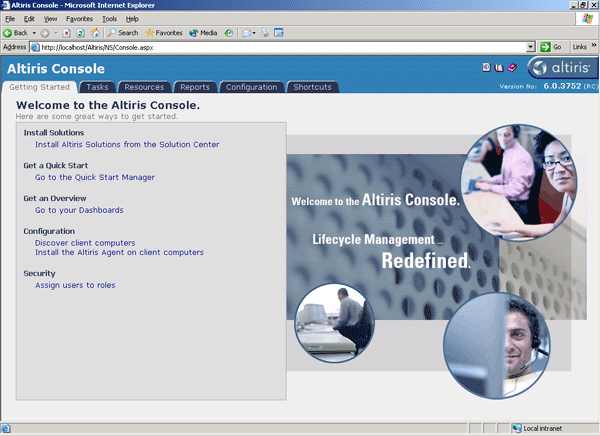The image size is (600, 436).
Task: Open the Help menu
Action: click(x=132, y=19)
